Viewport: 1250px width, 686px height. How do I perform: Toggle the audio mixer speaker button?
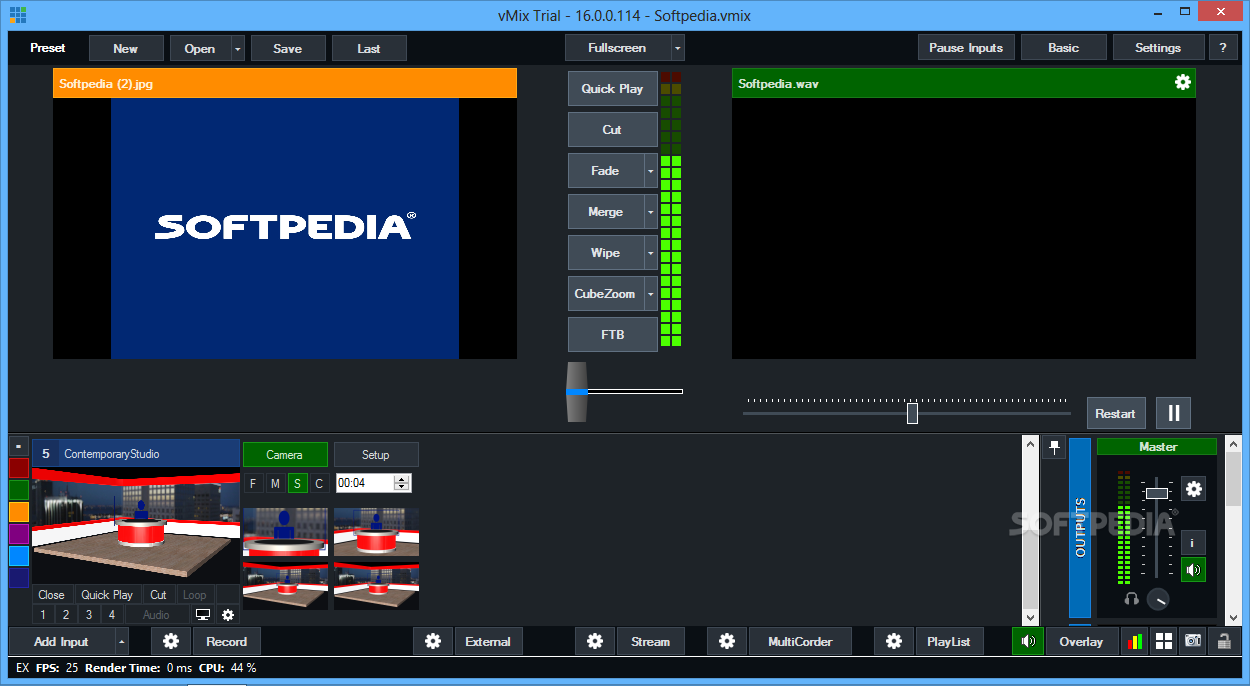tap(1027, 642)
